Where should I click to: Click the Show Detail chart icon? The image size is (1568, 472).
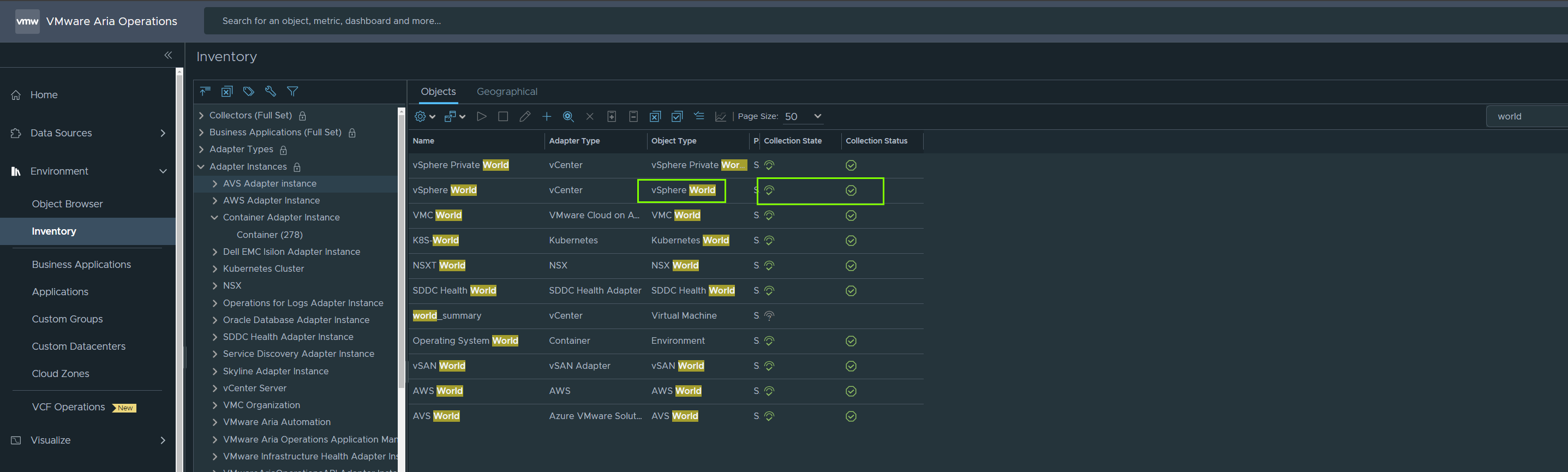click(721, 116)
